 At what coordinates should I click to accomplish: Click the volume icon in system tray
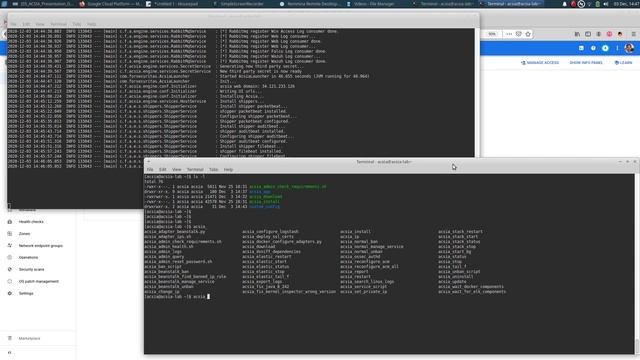(x=606, y=4)
